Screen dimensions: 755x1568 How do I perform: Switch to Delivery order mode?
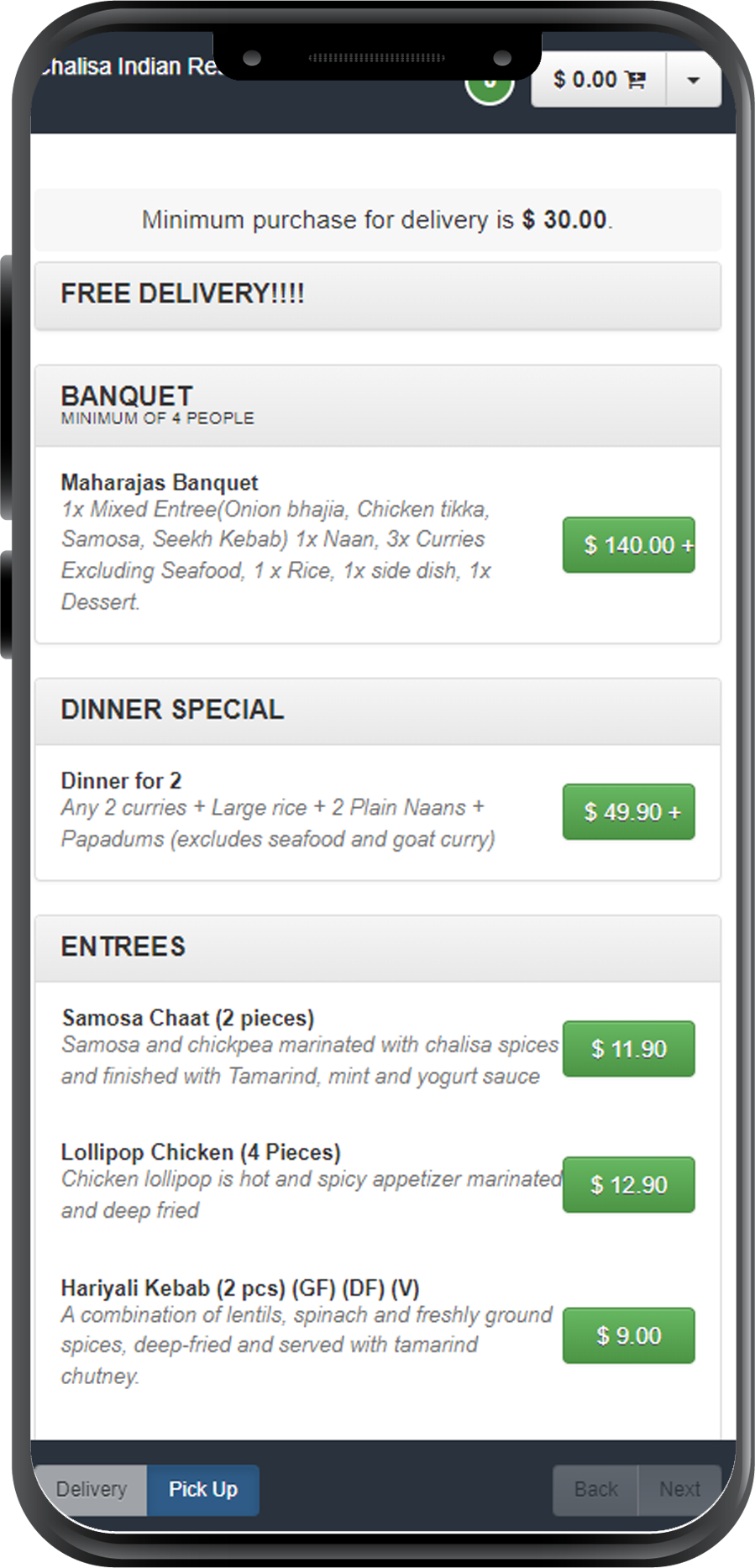[x=91, y=1489]
